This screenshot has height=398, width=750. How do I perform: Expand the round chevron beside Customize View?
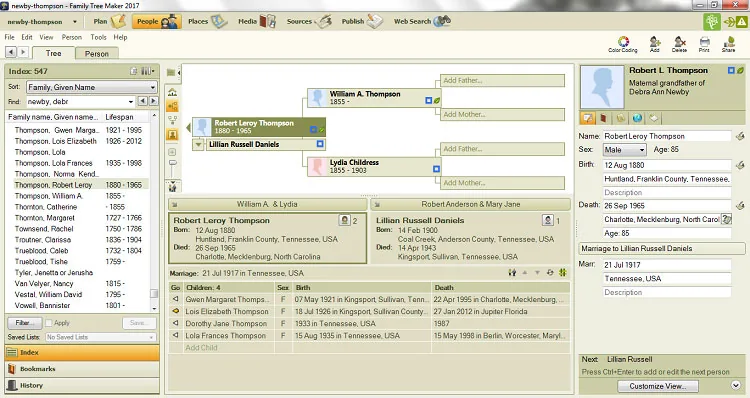point(736,385)
